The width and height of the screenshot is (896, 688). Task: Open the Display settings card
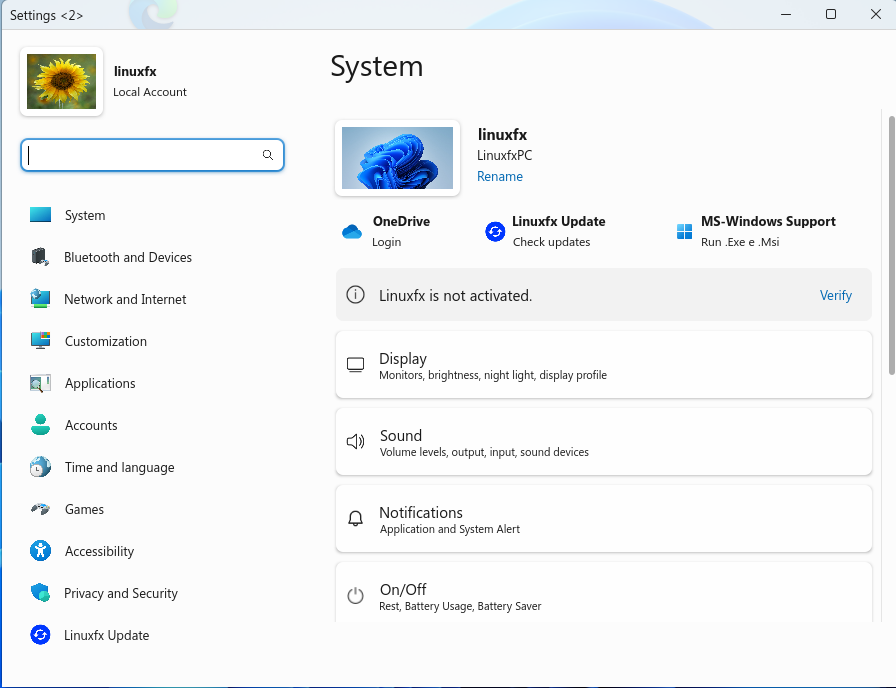point(603,366)
